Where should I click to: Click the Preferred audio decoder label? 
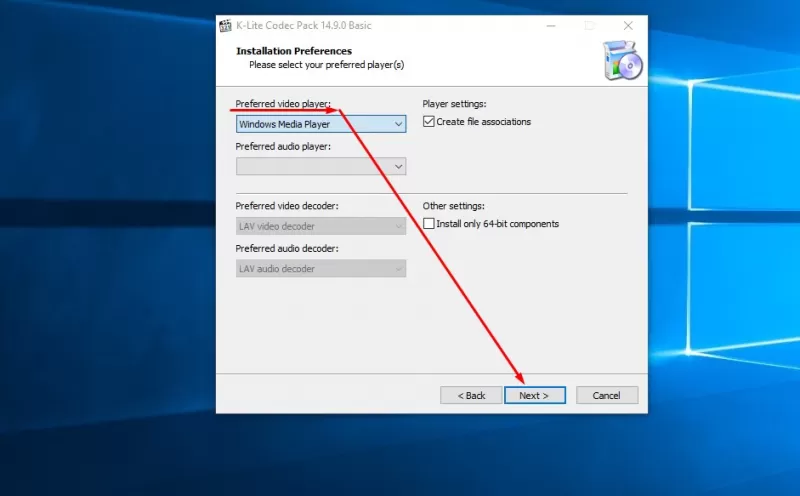point(287,249)
